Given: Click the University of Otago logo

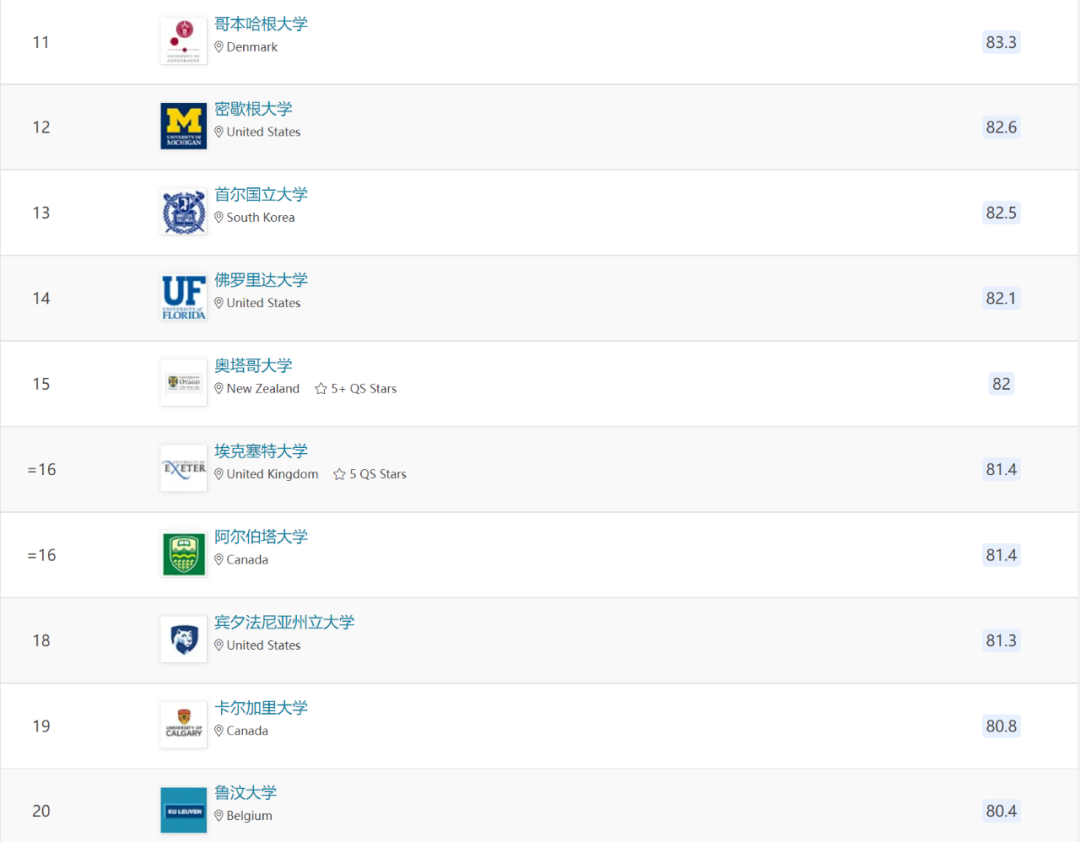Looking at the screenshot, I should click(183, 383).
